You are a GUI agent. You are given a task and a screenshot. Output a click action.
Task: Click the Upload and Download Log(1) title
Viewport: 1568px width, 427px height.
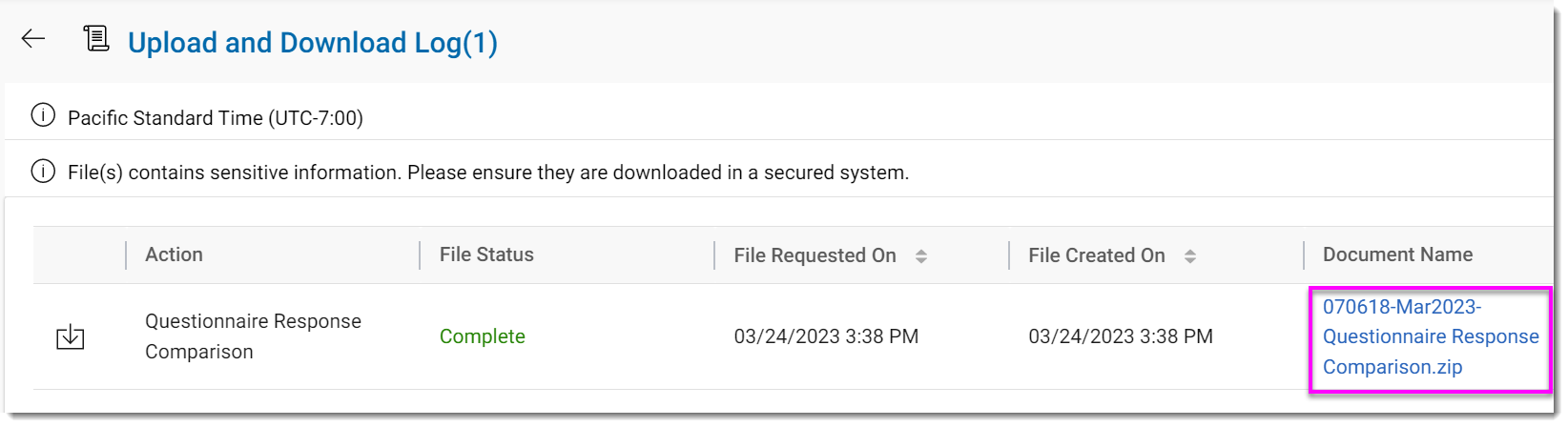click(313, 43)
